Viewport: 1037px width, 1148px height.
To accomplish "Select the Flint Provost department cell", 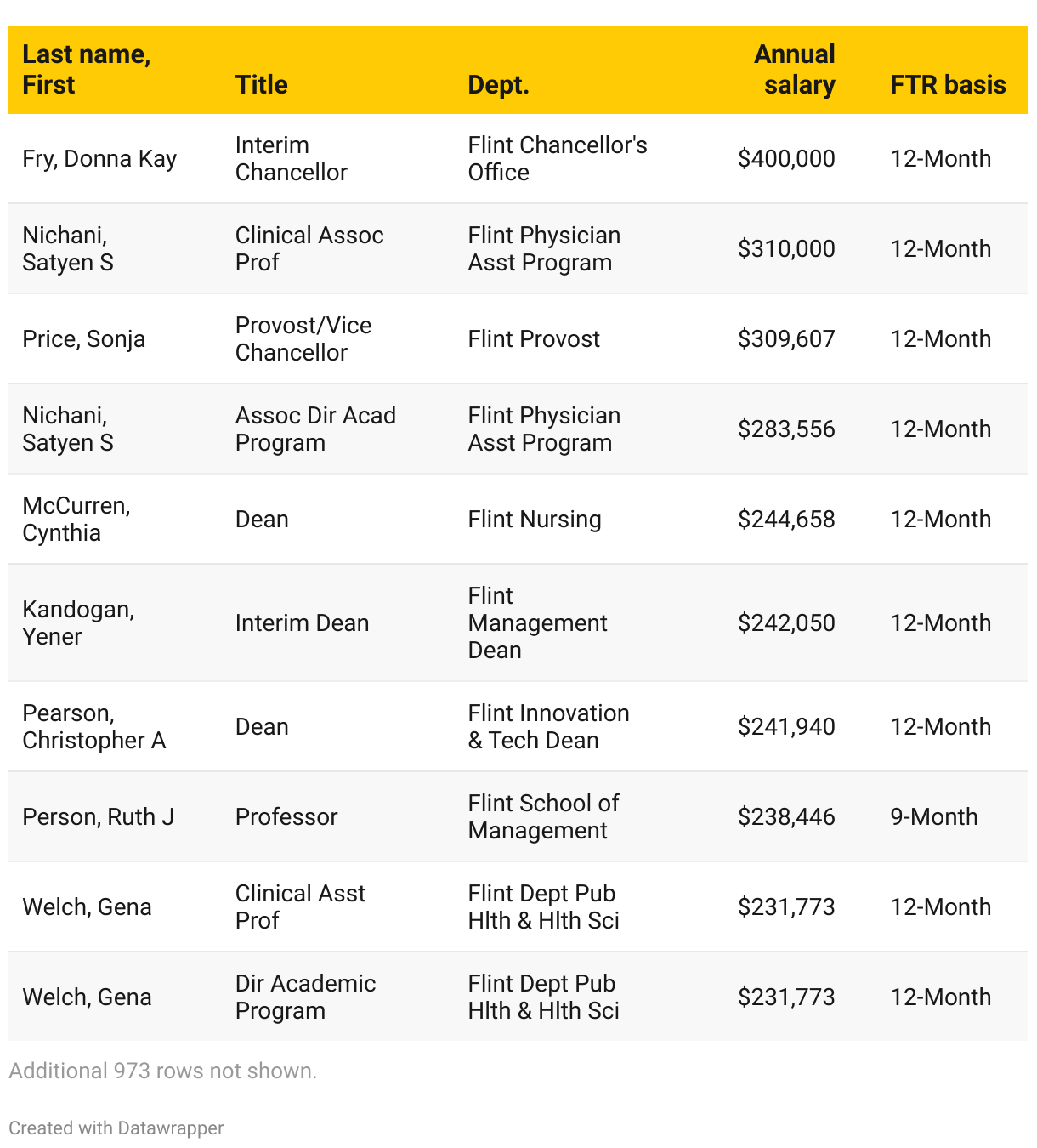I will coord(534,339).
